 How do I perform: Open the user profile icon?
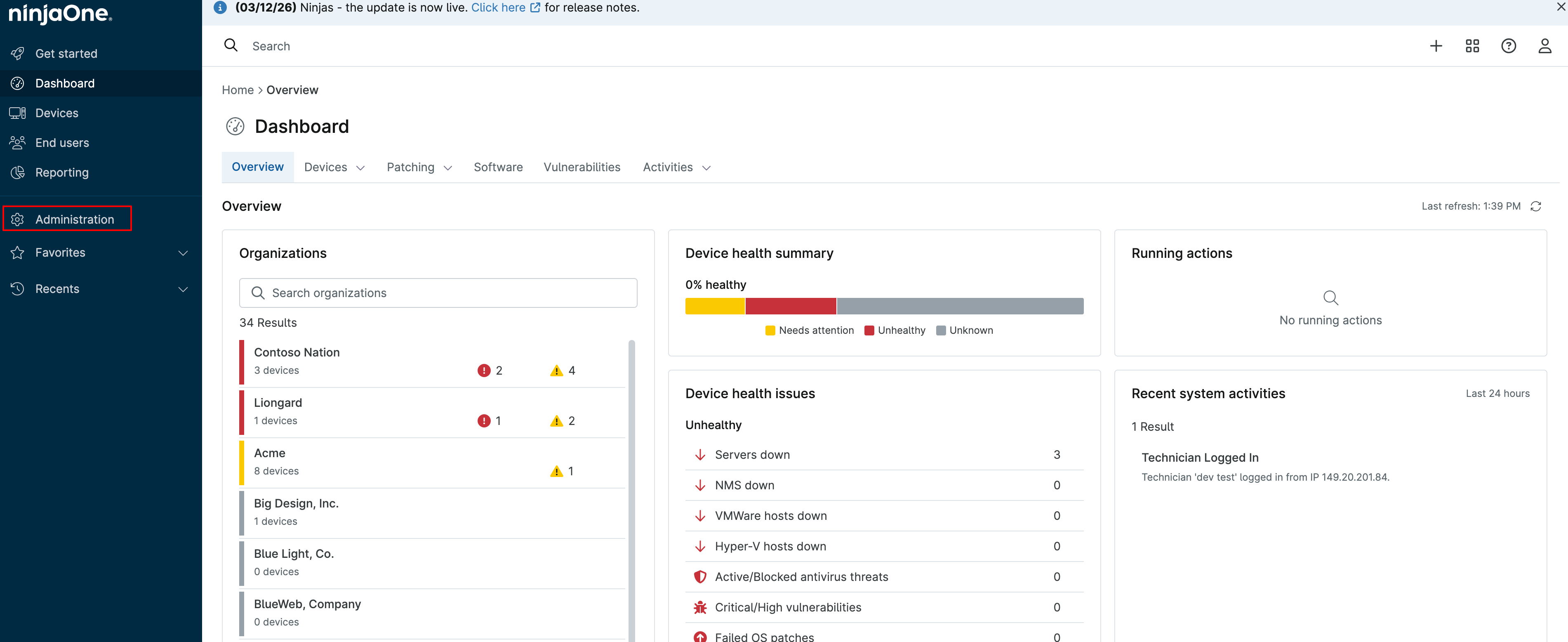1544,46
